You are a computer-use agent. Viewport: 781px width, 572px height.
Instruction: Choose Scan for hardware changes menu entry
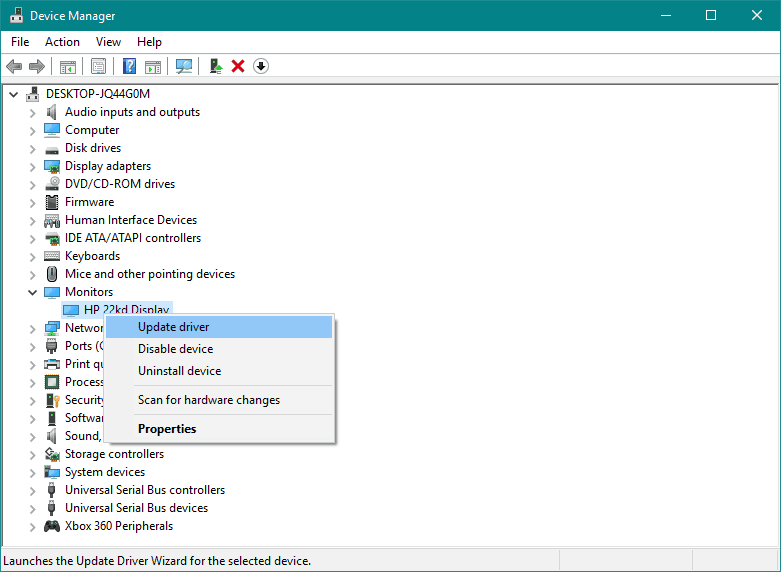point(219,400)
